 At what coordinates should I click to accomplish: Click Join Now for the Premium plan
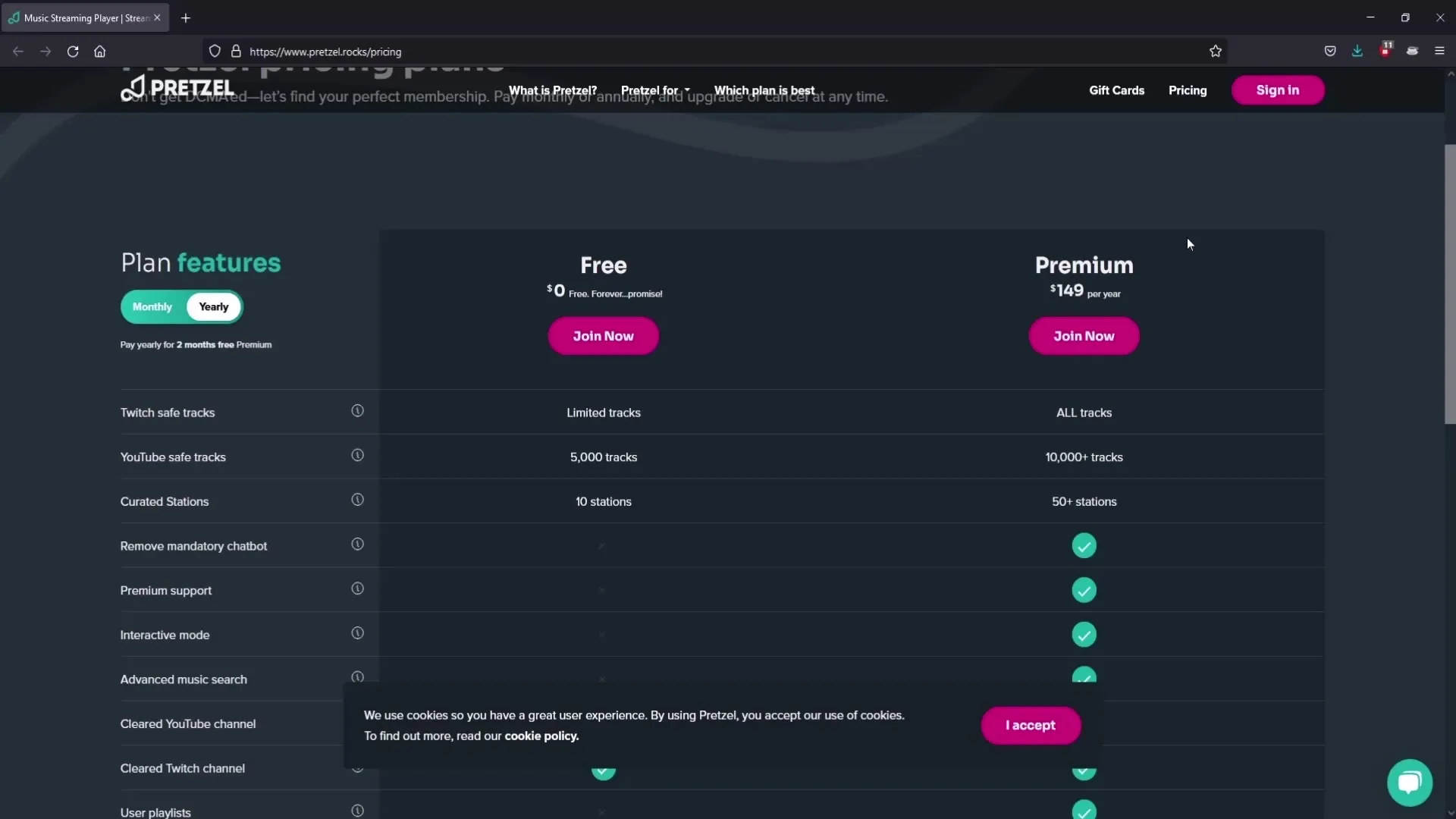(x=1083, y=335)
